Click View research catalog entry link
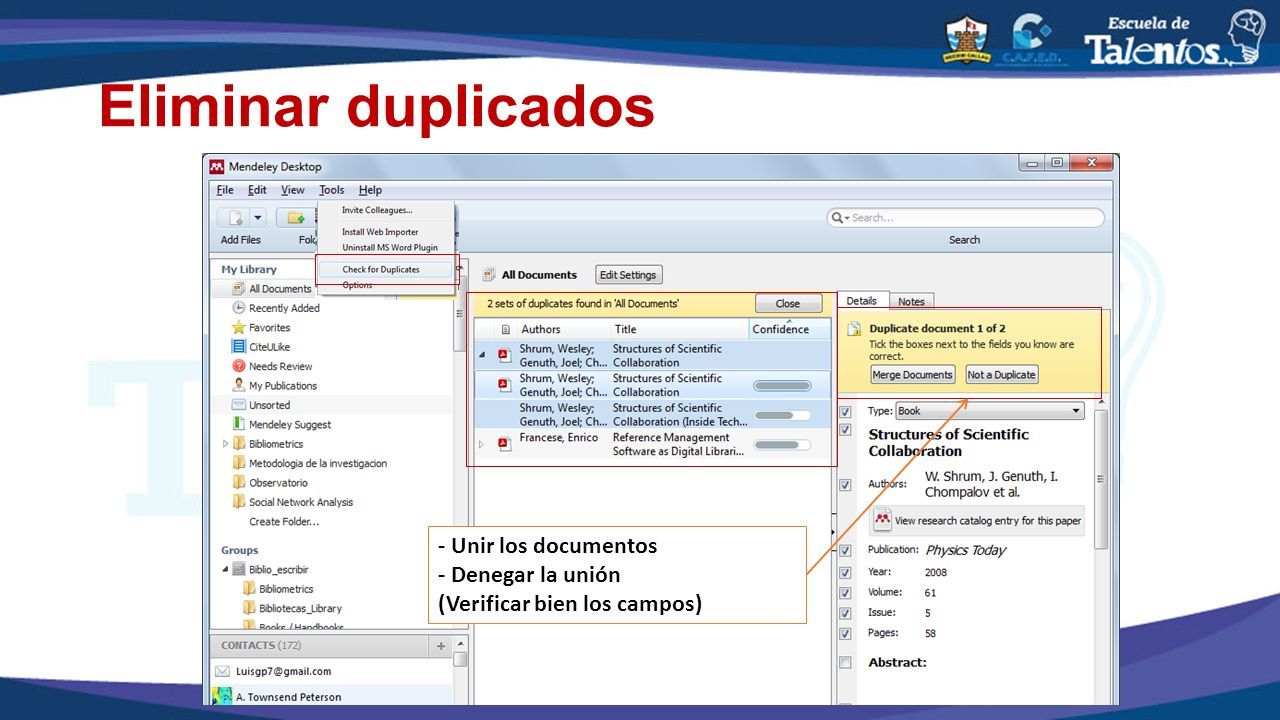The height and width of the screenshot is (720, 1280). (987, 520)
